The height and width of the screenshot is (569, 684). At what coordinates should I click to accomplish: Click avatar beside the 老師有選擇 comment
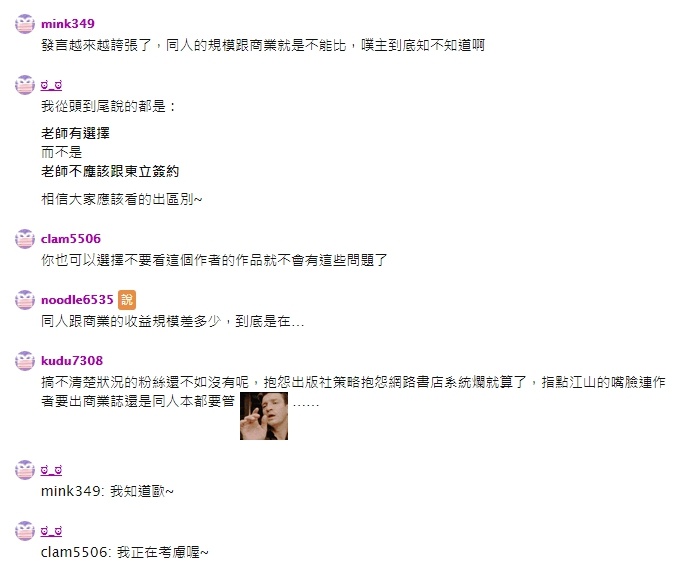coord(25,85)
